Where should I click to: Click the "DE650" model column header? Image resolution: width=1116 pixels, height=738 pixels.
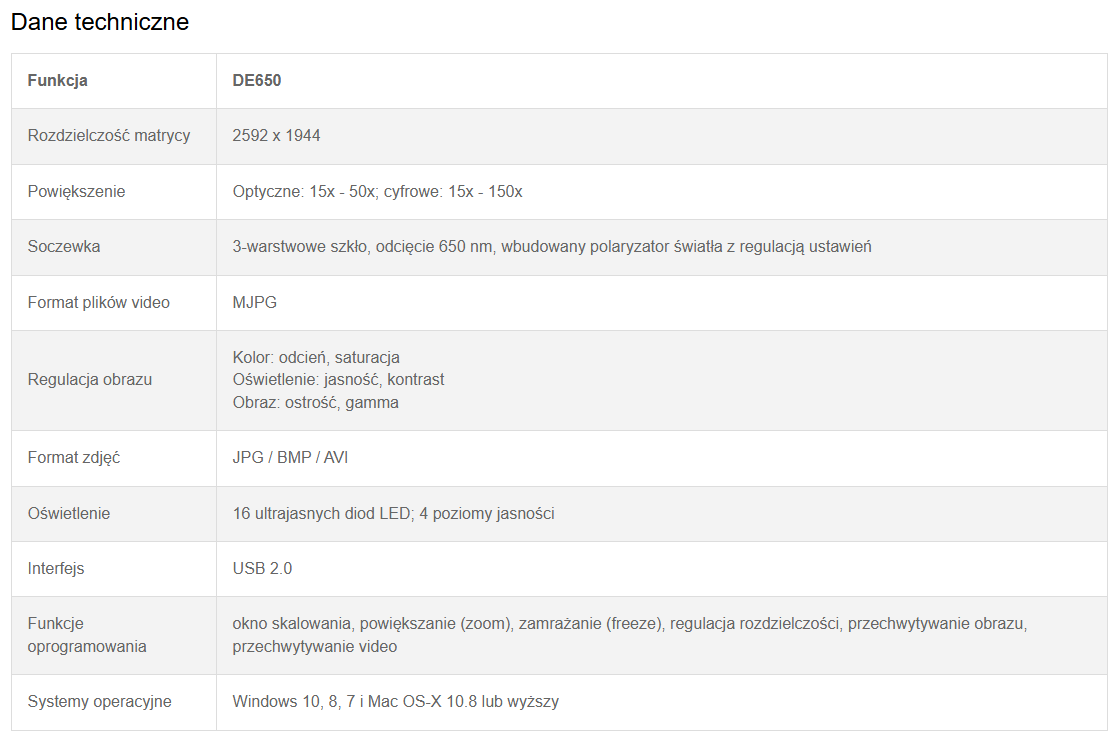[x=257, y=81]
